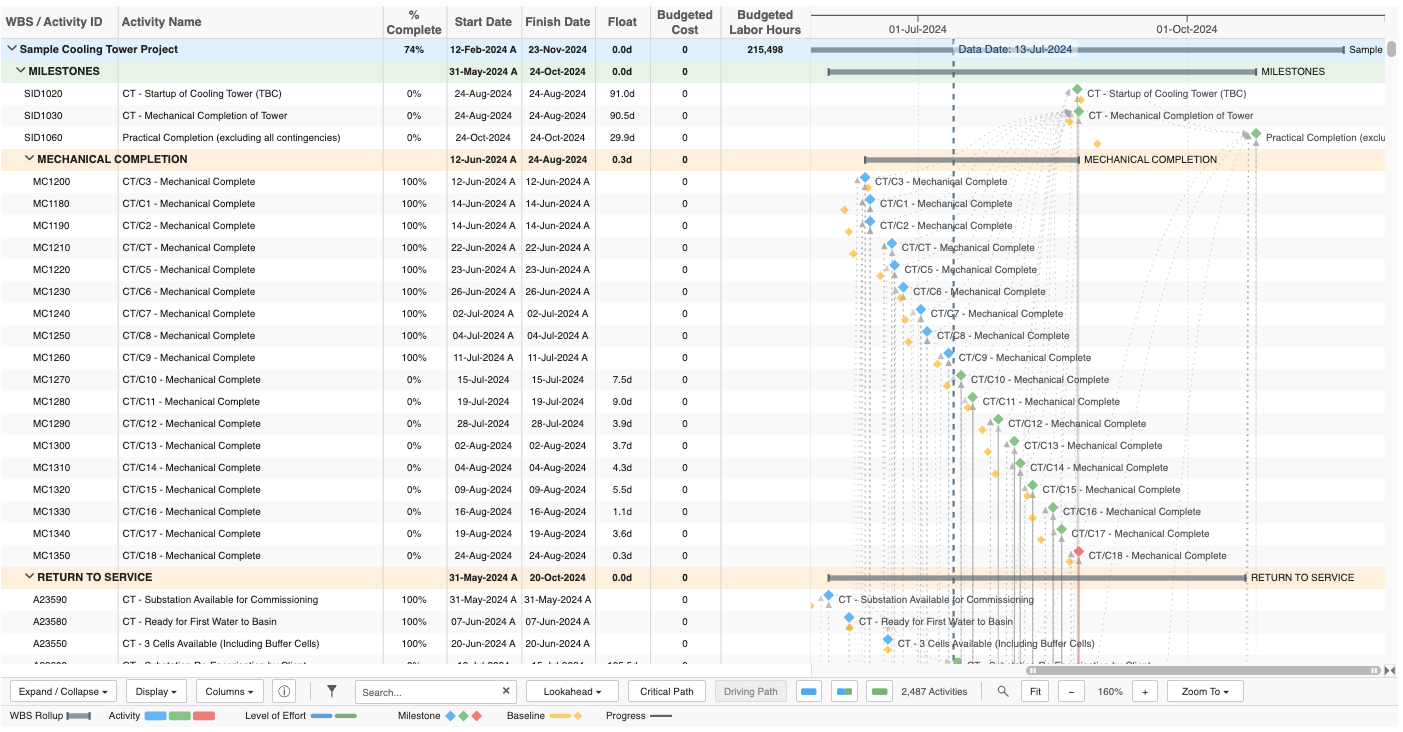1403x732 pixels.
Task: Open the Zoom To dropdown
Action: click(1204, 690)
